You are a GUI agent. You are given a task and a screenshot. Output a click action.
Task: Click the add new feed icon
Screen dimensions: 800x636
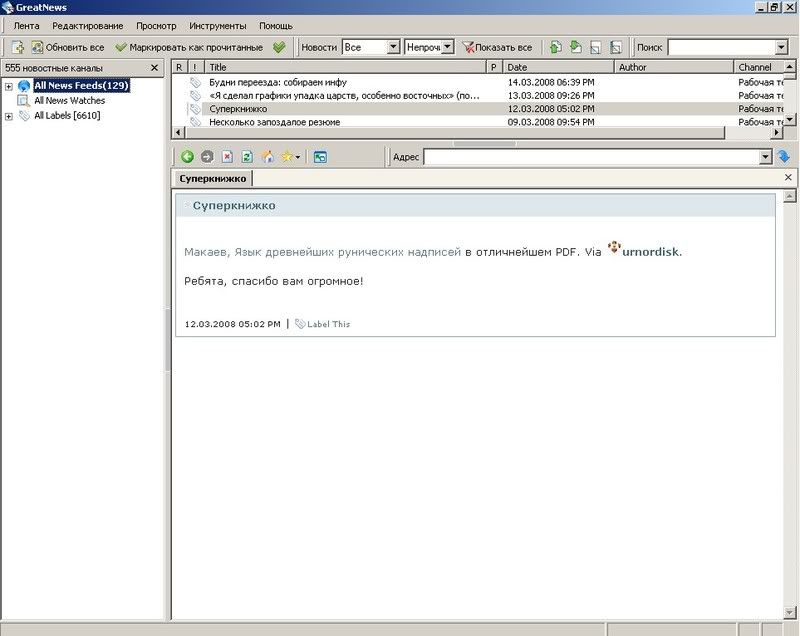click(x=17, y=47)
